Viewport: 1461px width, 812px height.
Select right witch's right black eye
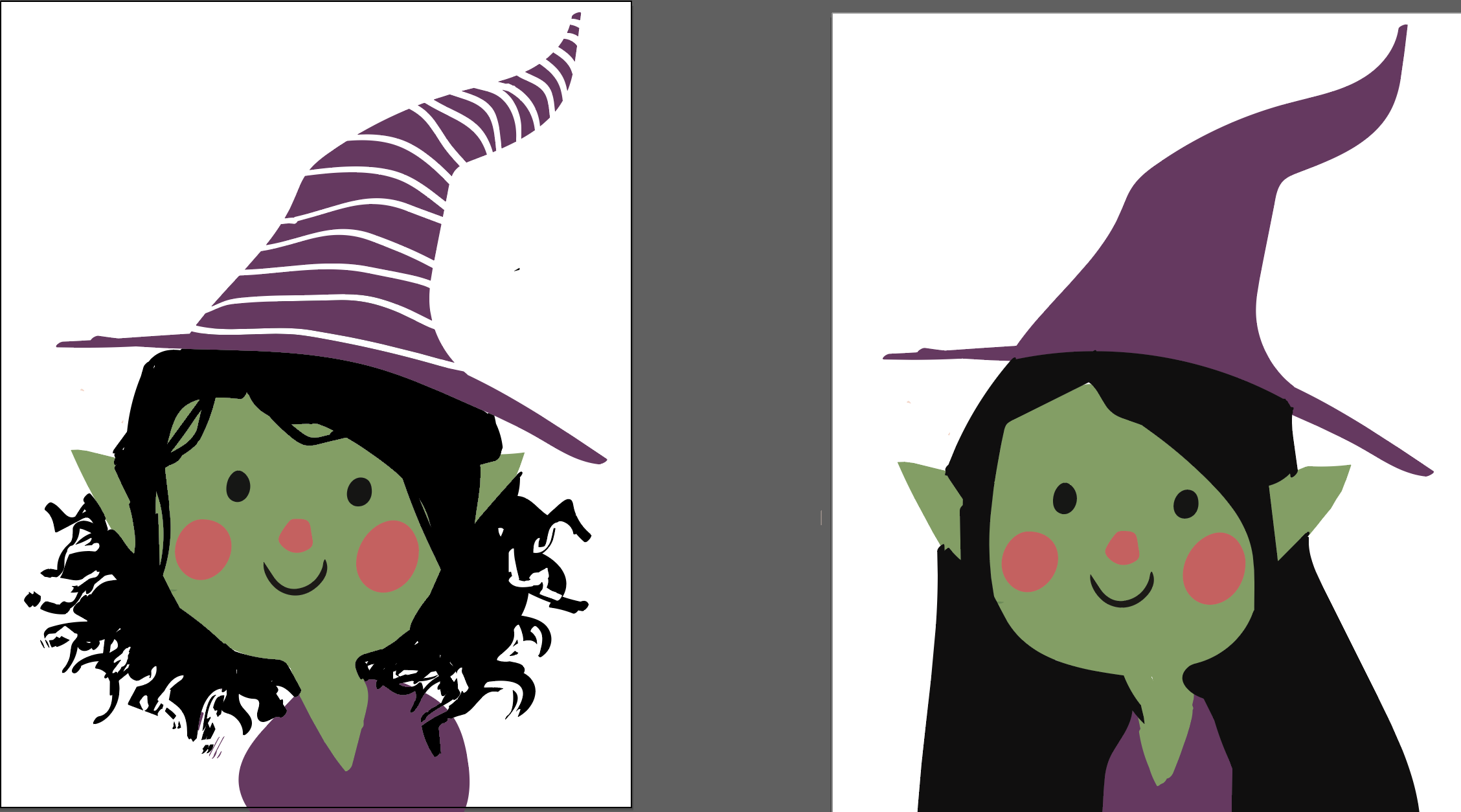tap(1186, 504)
